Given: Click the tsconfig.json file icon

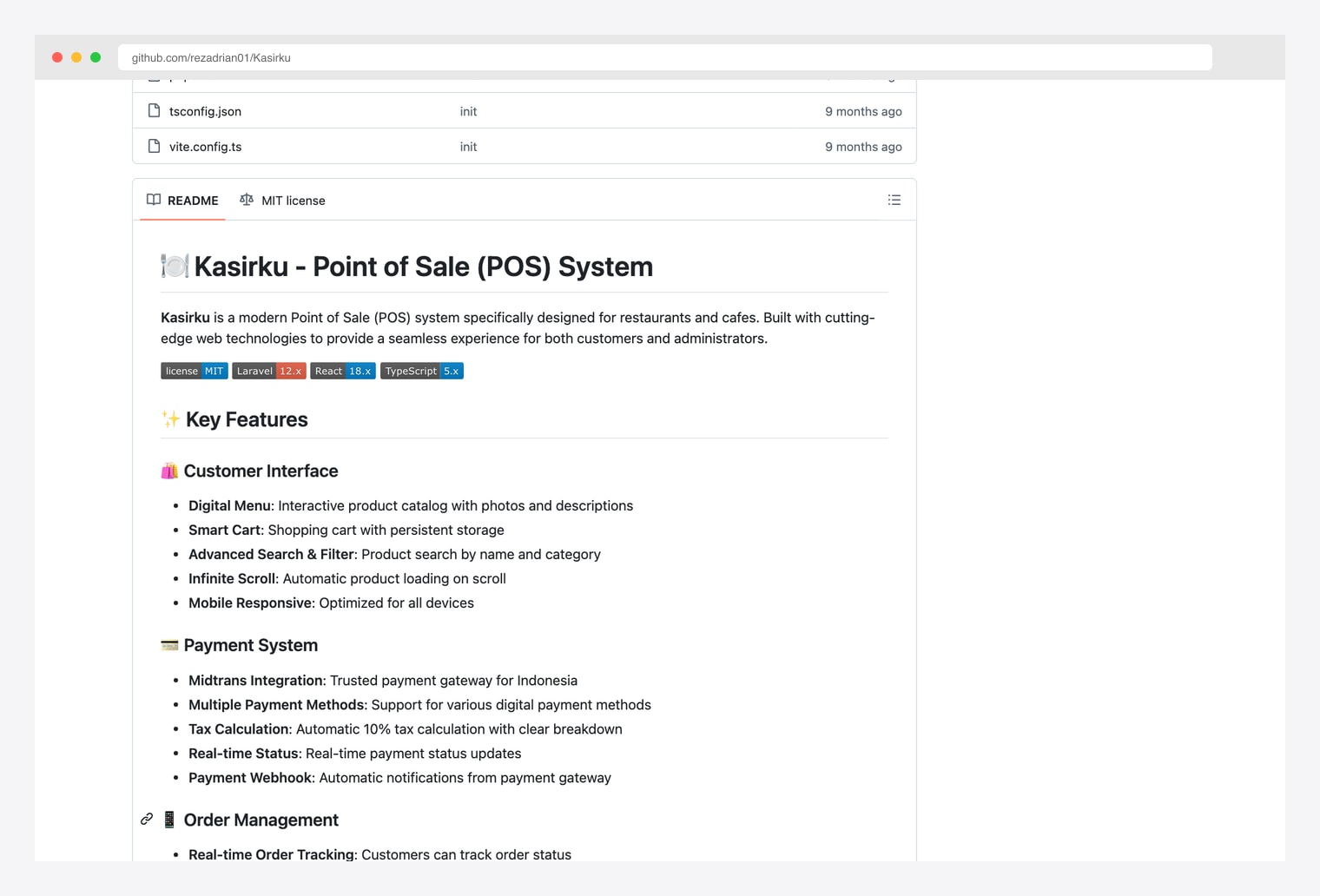Looking at the screenshot, I should pyautogui.click(x=154, y=111).
